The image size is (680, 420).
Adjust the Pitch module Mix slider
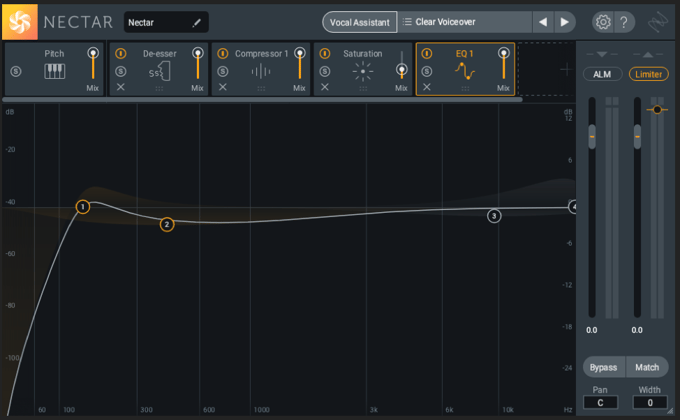point(93,64)
